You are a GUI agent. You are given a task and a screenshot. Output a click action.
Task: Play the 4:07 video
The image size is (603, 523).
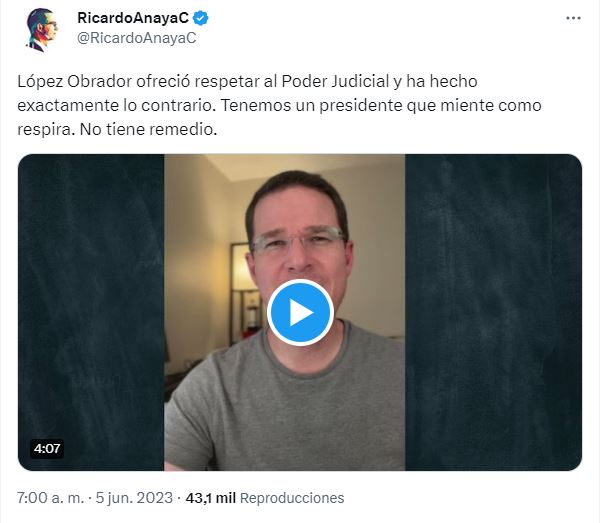pos(300,312)
